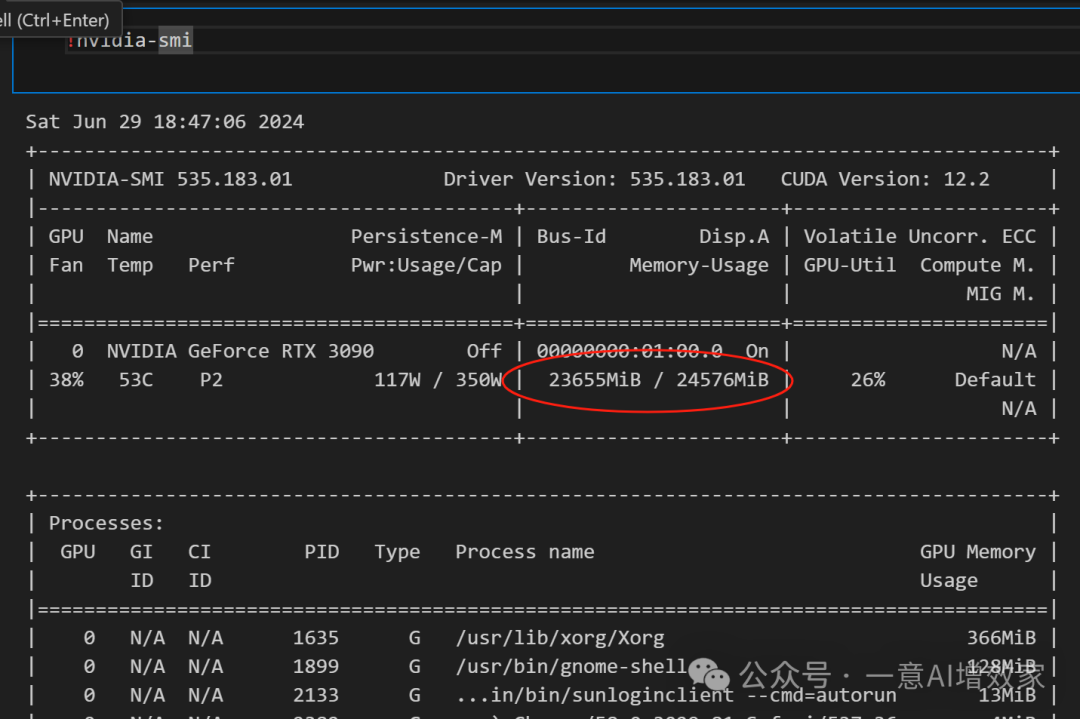Click the Bus-Id 00000000:01:00.0 value
The image size is (1080, 719).
coord(629,351)
